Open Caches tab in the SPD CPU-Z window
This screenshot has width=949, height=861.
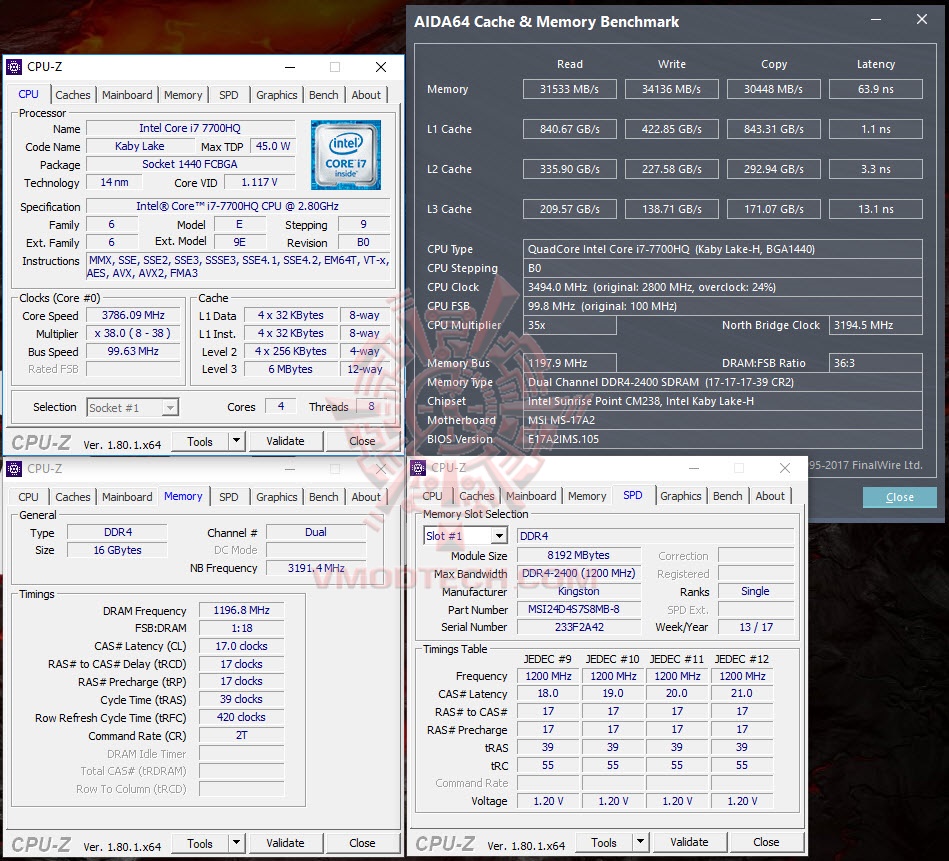477,496
